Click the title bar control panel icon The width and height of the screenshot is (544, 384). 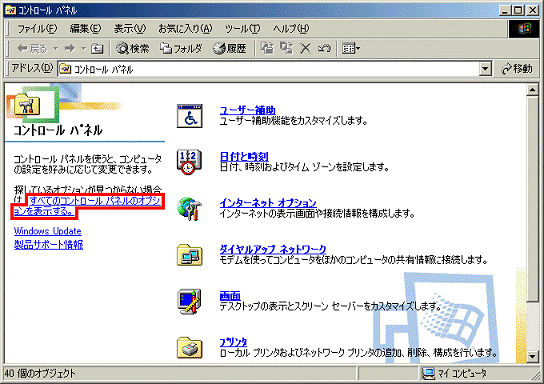coord(10,10)
